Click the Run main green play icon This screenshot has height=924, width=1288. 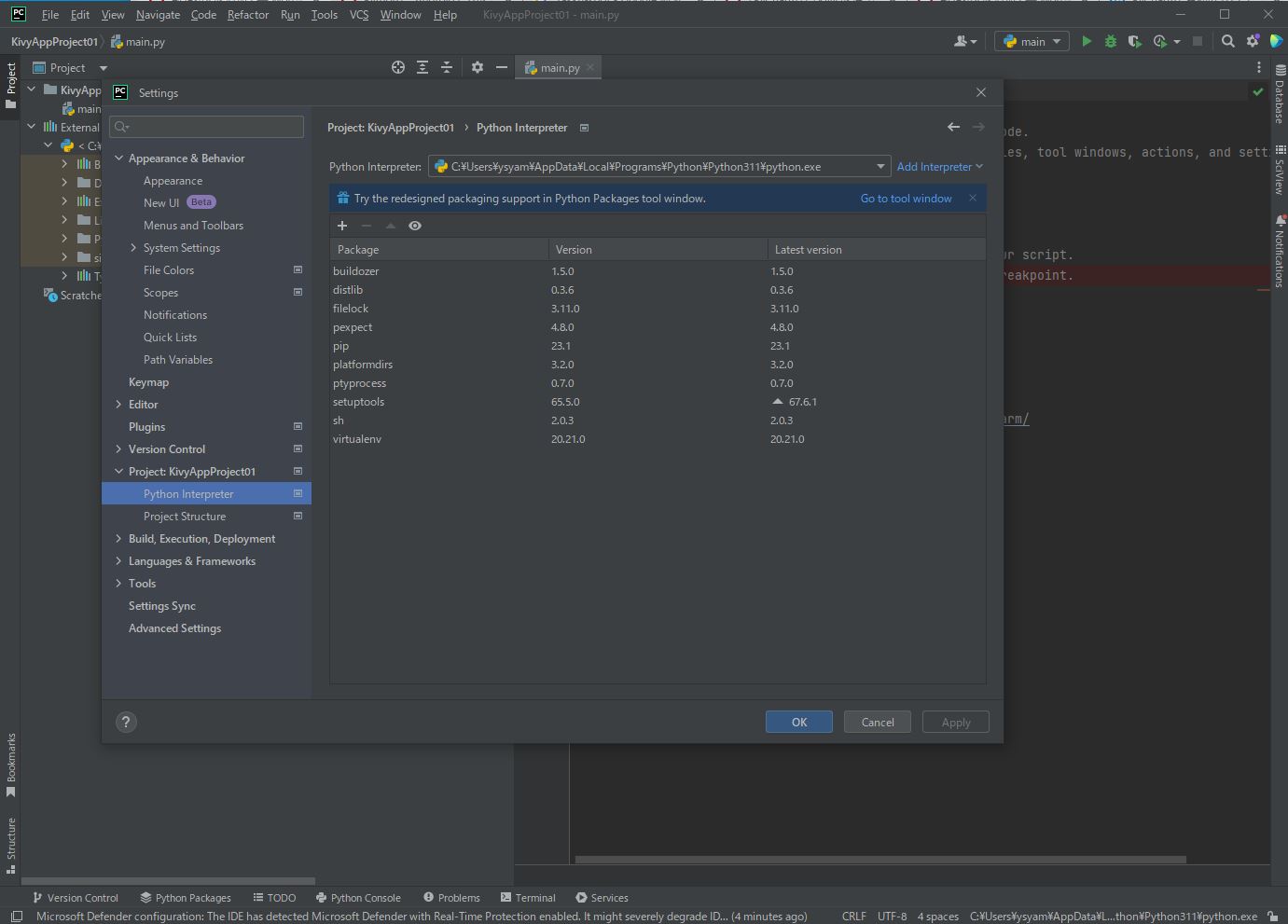(1087, 41)
